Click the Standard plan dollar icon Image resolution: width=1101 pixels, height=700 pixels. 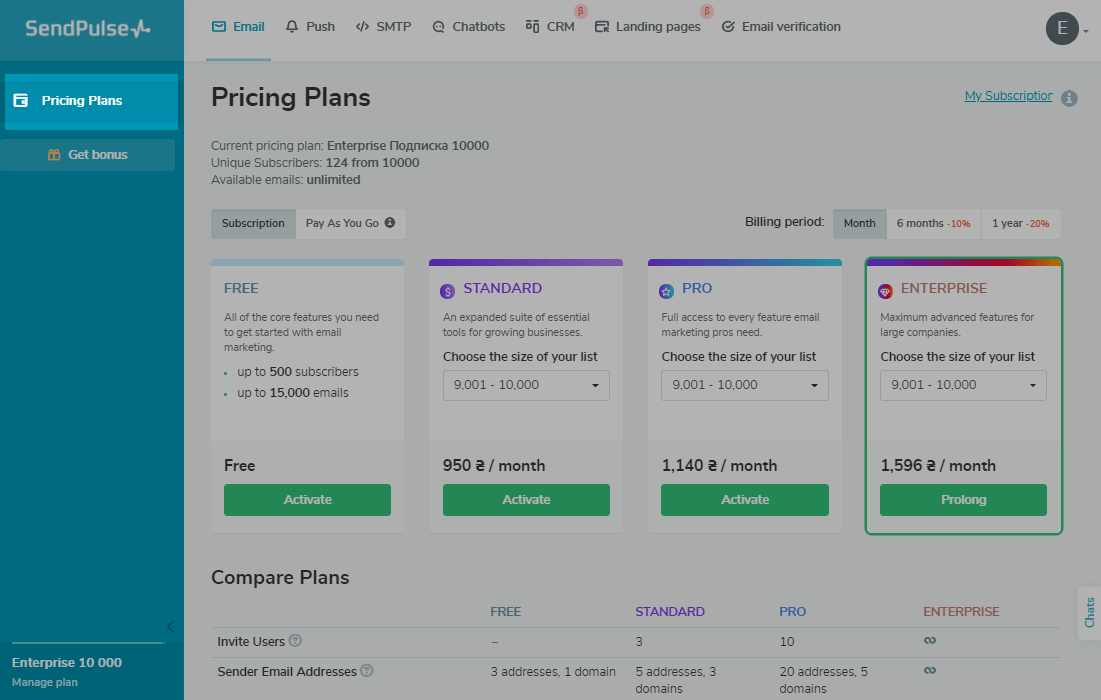coord(447,291)
